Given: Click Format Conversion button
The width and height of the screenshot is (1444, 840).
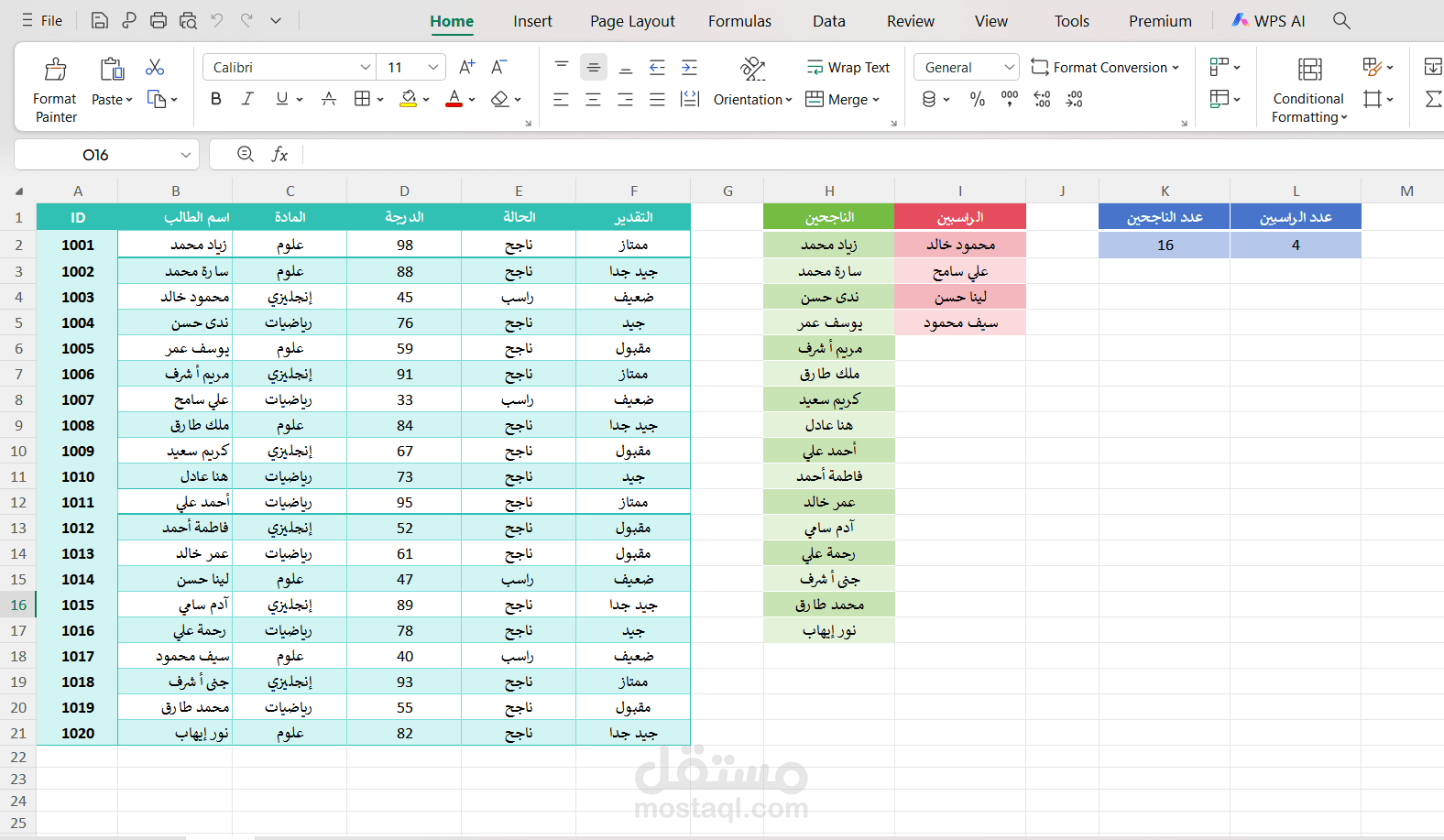Looking at the screenshot, I should click(1105, 67).
